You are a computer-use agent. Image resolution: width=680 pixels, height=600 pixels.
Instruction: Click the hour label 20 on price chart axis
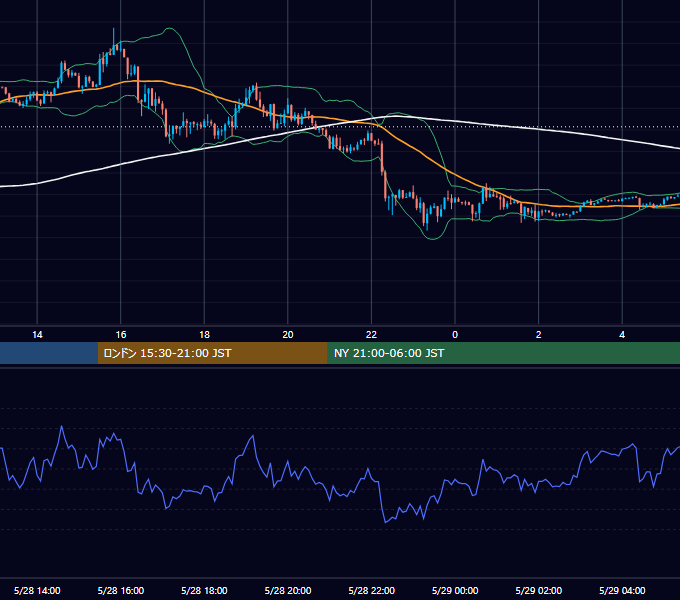288,335
